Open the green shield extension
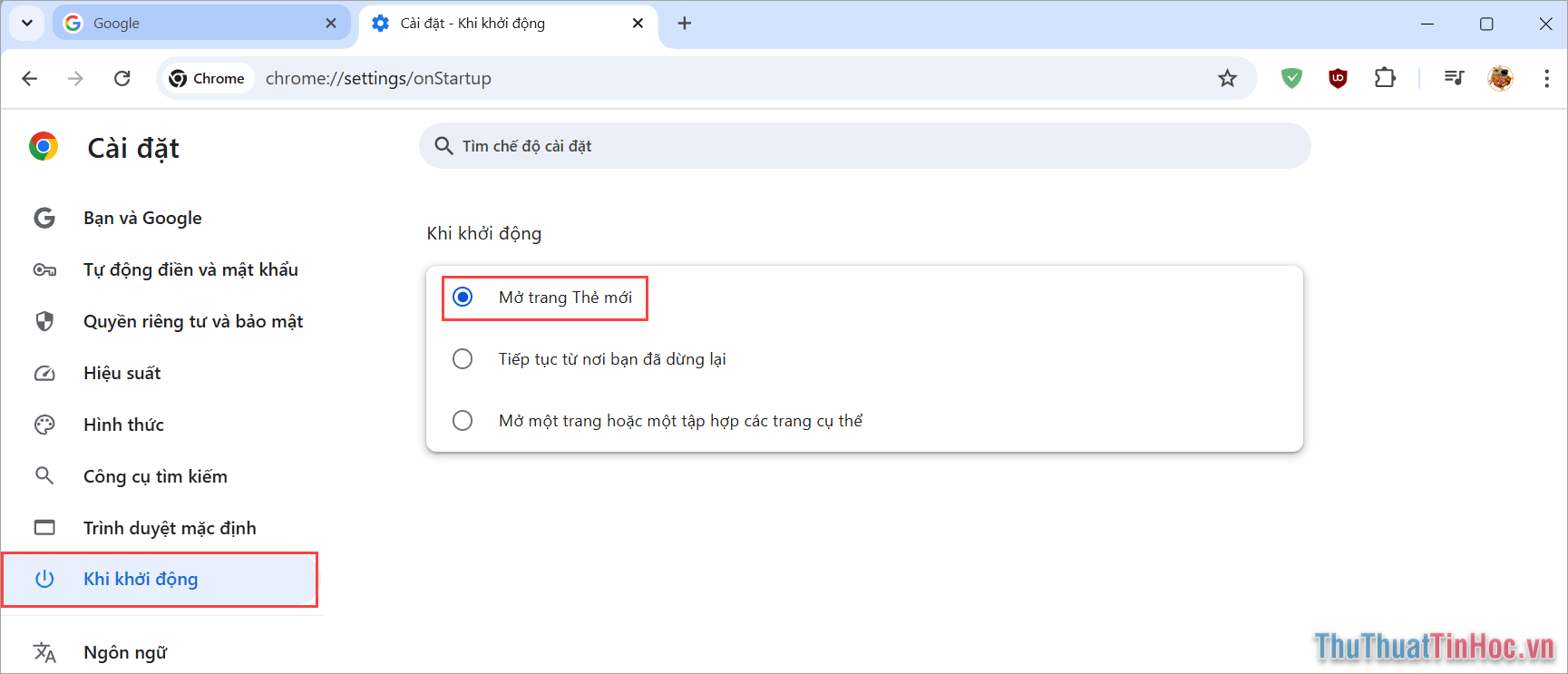This screenshot has width=1568, height=674. point(1291,79)
